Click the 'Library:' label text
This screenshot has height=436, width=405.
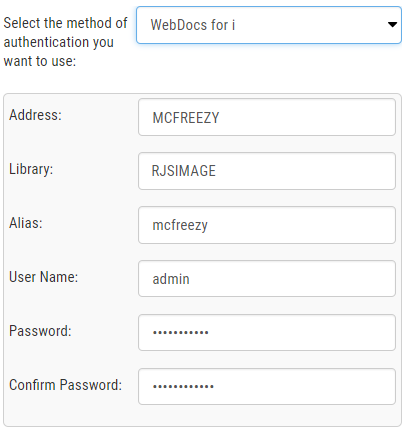(x=31, y=169)
